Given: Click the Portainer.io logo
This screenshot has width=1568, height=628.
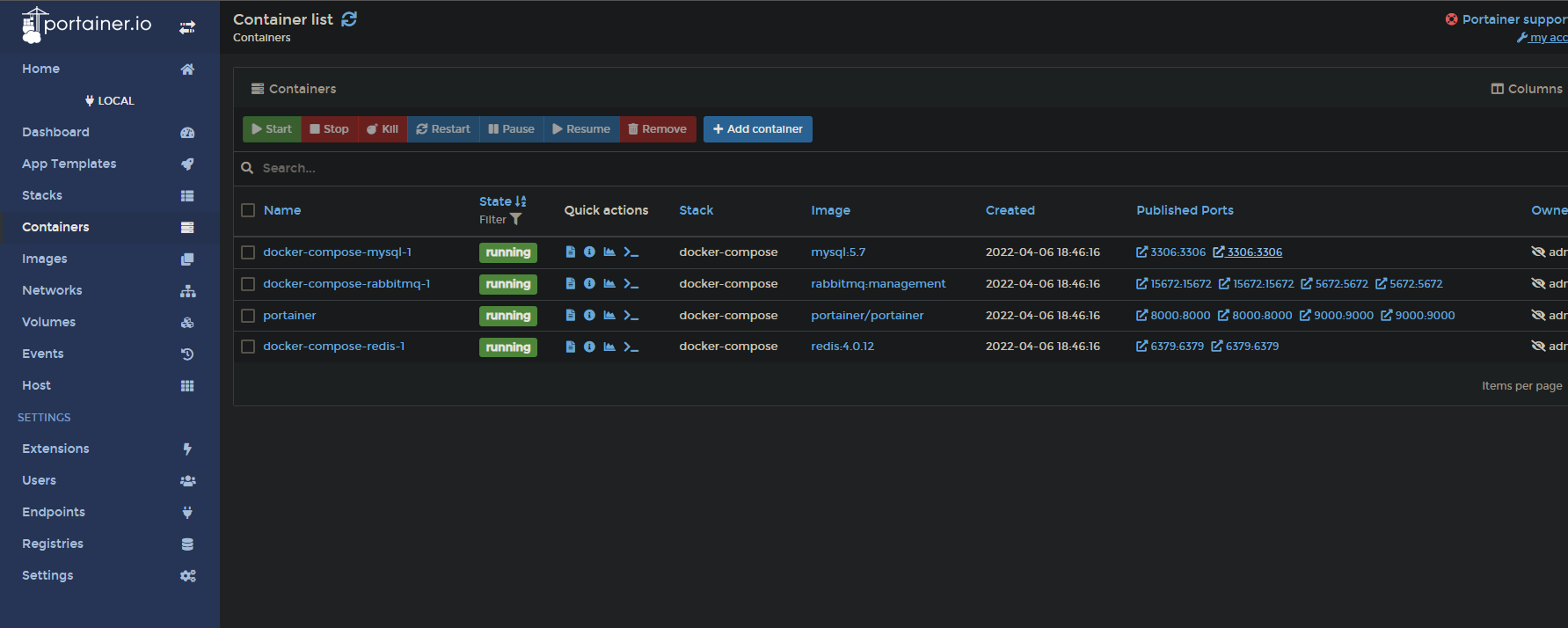Looking at the screenshot, I should [86, 25].
